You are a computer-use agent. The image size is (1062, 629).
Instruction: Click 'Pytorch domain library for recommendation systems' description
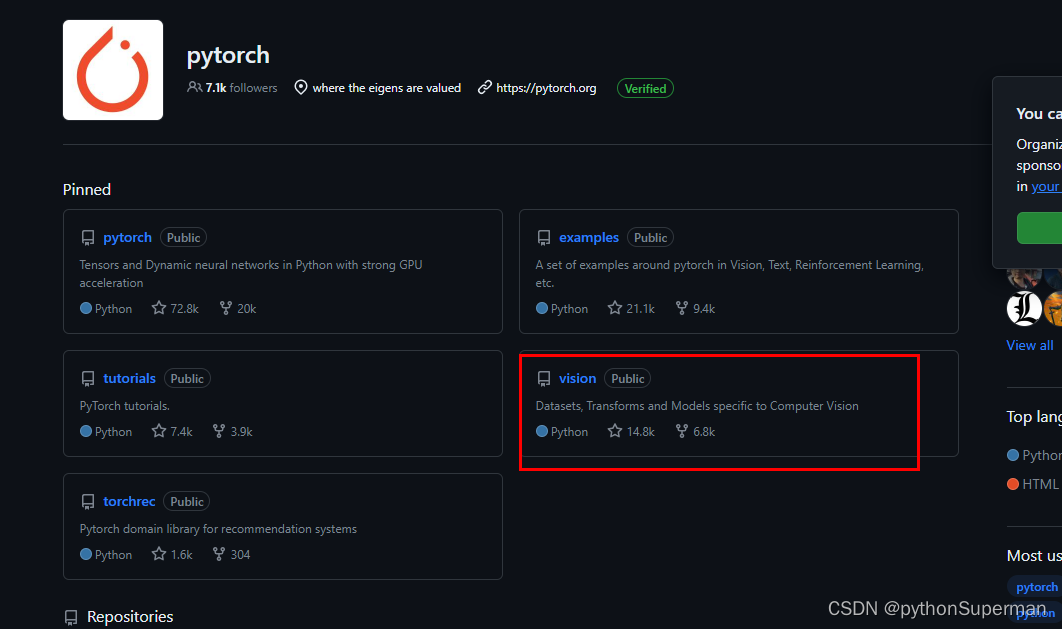218,529
